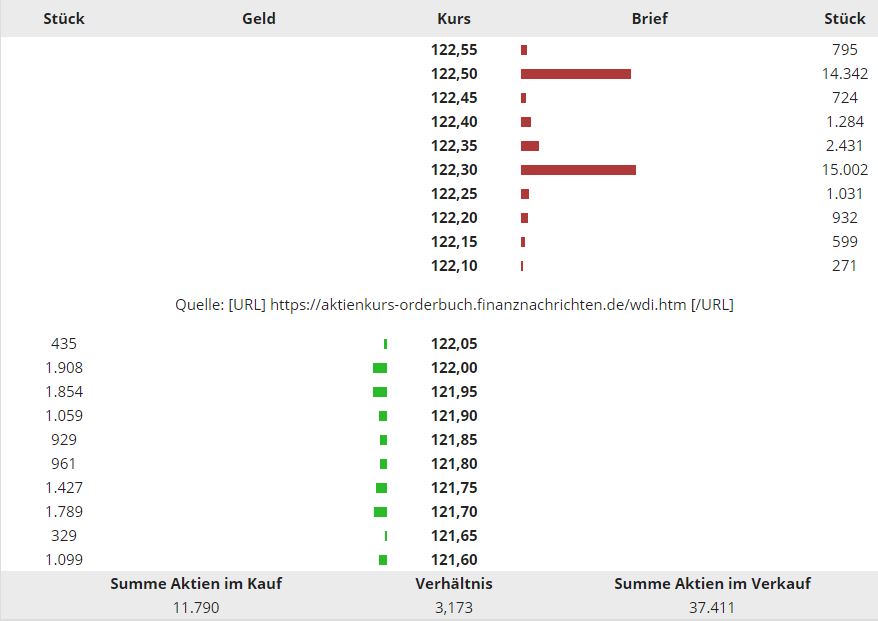The width and height of the screenshot is (878, 621).
Task: Click the Summe Aktien im Verkauf label
Action: point(712,583)
